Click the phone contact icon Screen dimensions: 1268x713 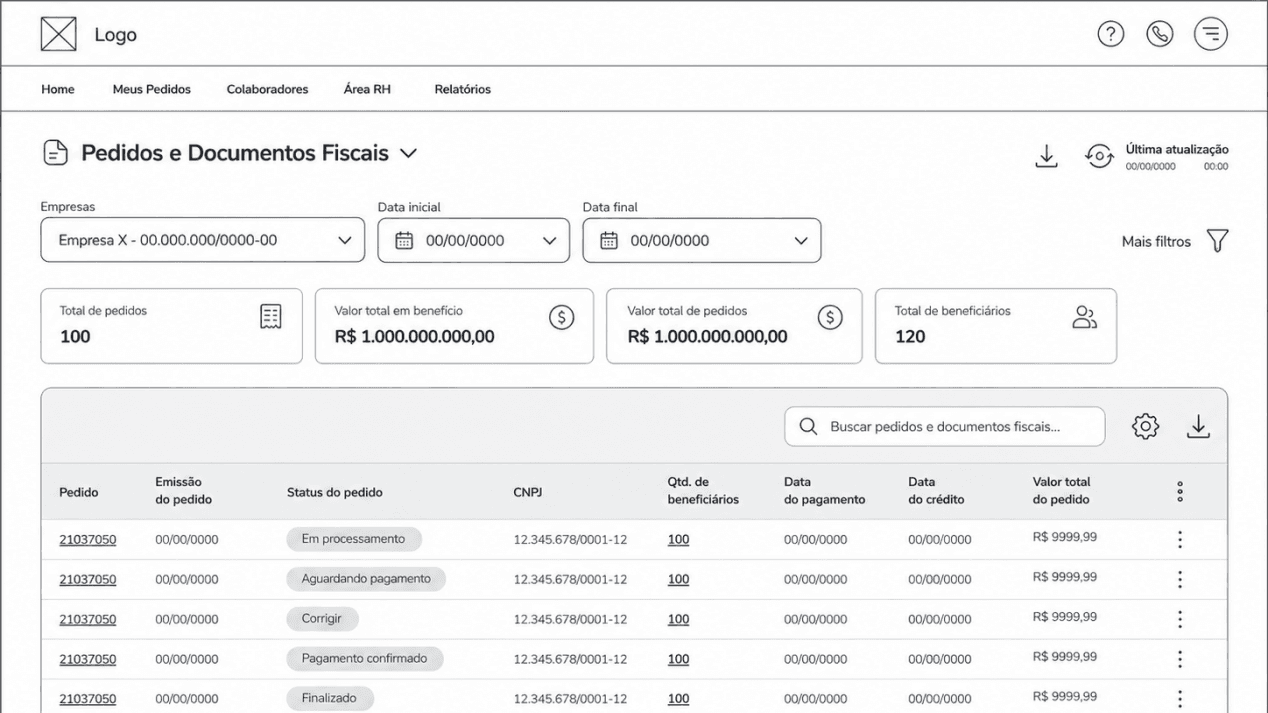click(x=1159, y=34)
